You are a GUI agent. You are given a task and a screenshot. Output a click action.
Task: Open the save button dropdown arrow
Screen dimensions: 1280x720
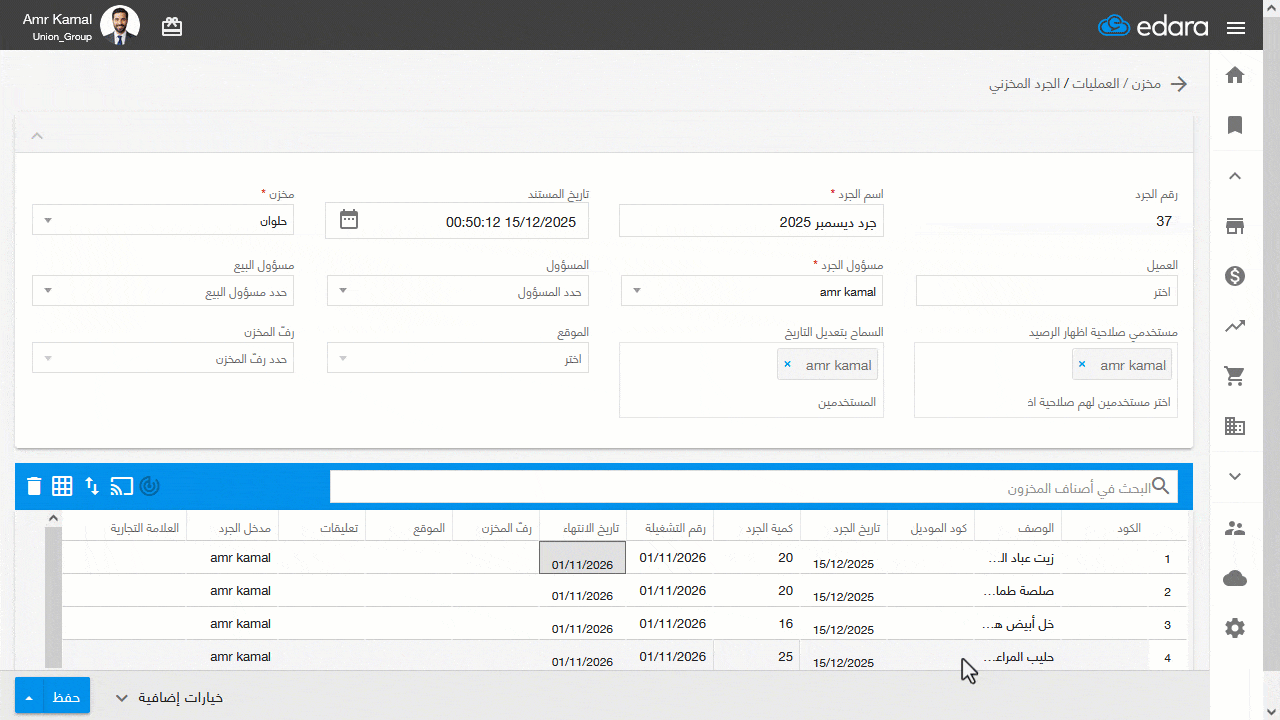tap(28, 696)
